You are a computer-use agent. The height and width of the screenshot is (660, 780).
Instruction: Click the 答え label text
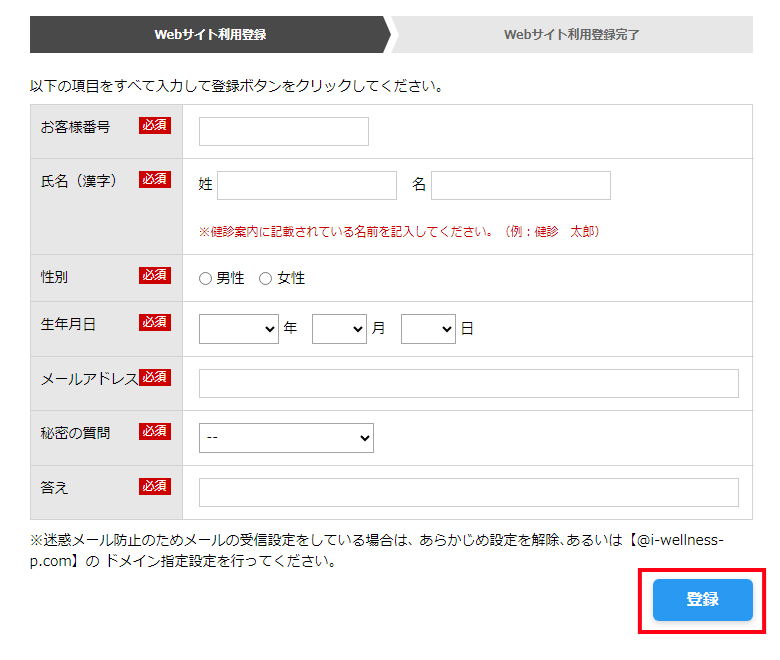tap(54, 487)
